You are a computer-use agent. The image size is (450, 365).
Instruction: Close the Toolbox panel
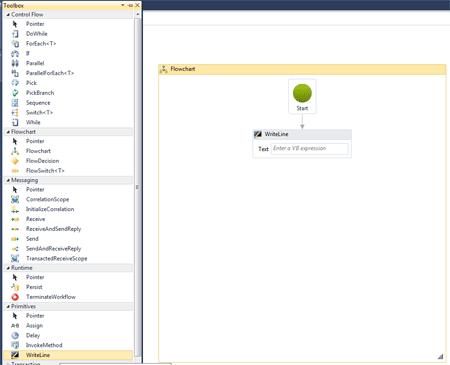137,5
